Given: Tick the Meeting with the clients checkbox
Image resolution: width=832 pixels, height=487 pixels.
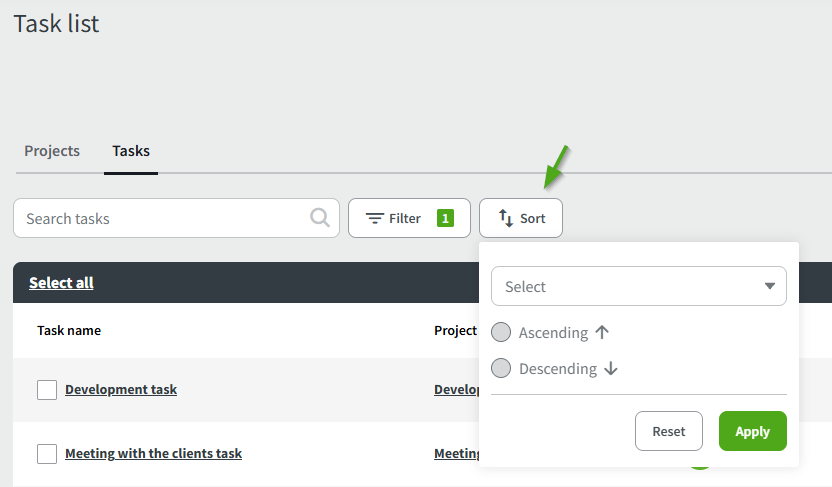Looking at the screenshot, I should [x=47, y=454].
